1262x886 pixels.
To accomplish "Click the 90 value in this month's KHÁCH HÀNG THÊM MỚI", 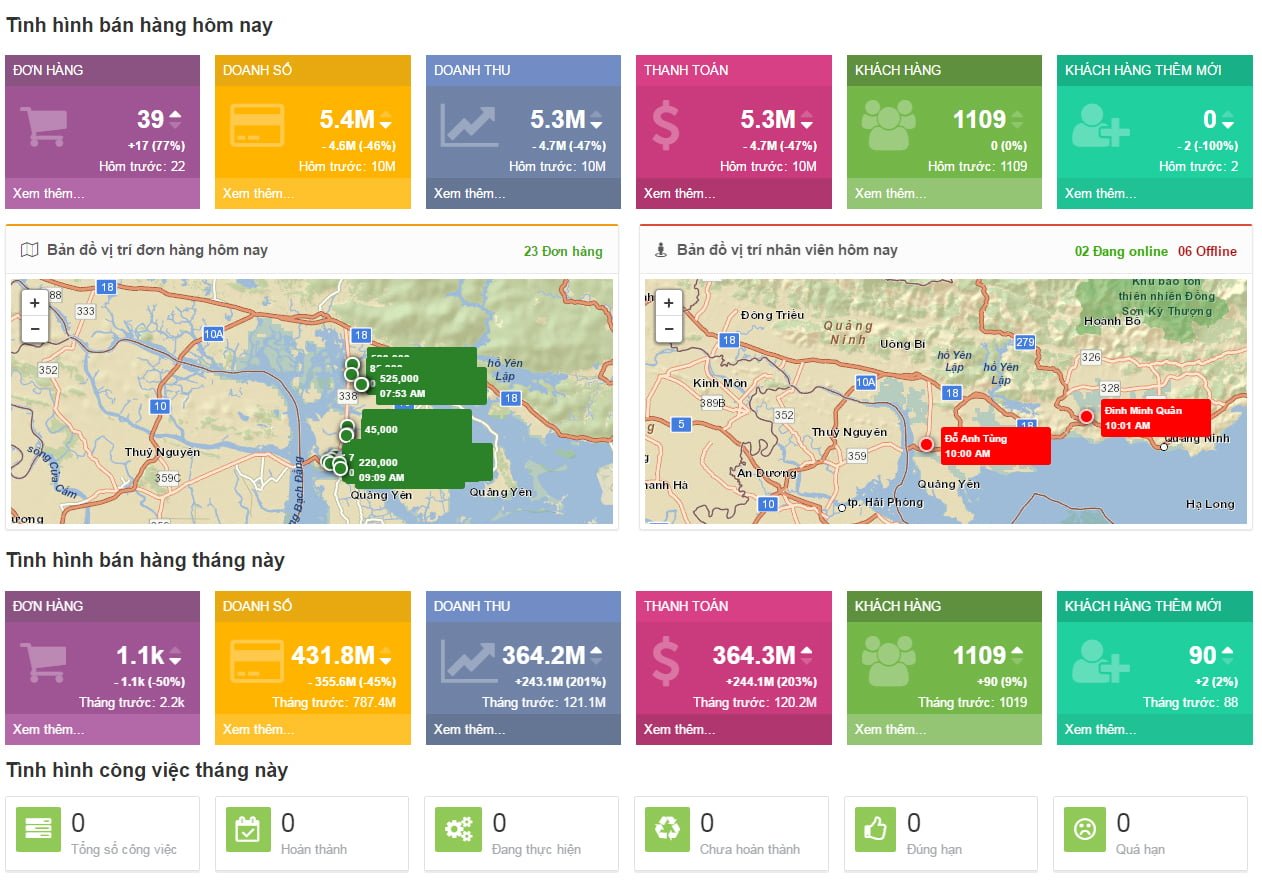I will pyautogui.click(x=1202, y=656).
